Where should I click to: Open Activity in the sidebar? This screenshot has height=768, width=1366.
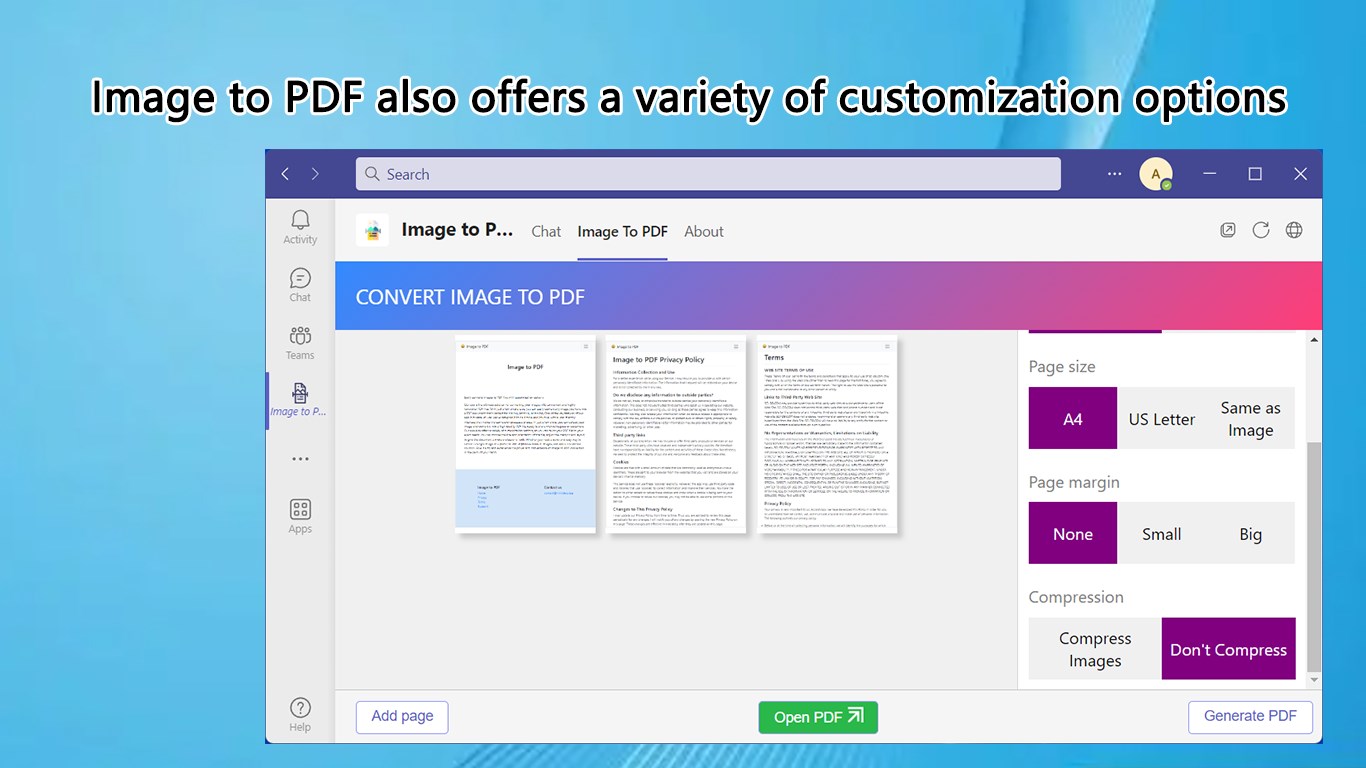[300, 227]
